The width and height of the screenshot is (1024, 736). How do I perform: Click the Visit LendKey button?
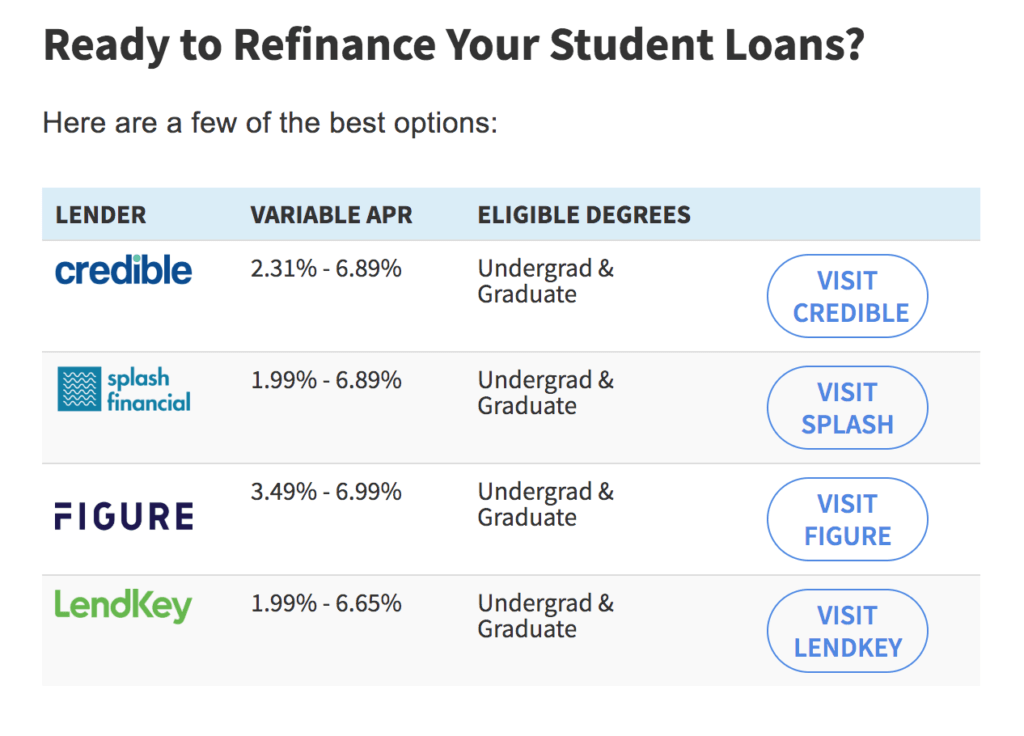tap(847, 632)
